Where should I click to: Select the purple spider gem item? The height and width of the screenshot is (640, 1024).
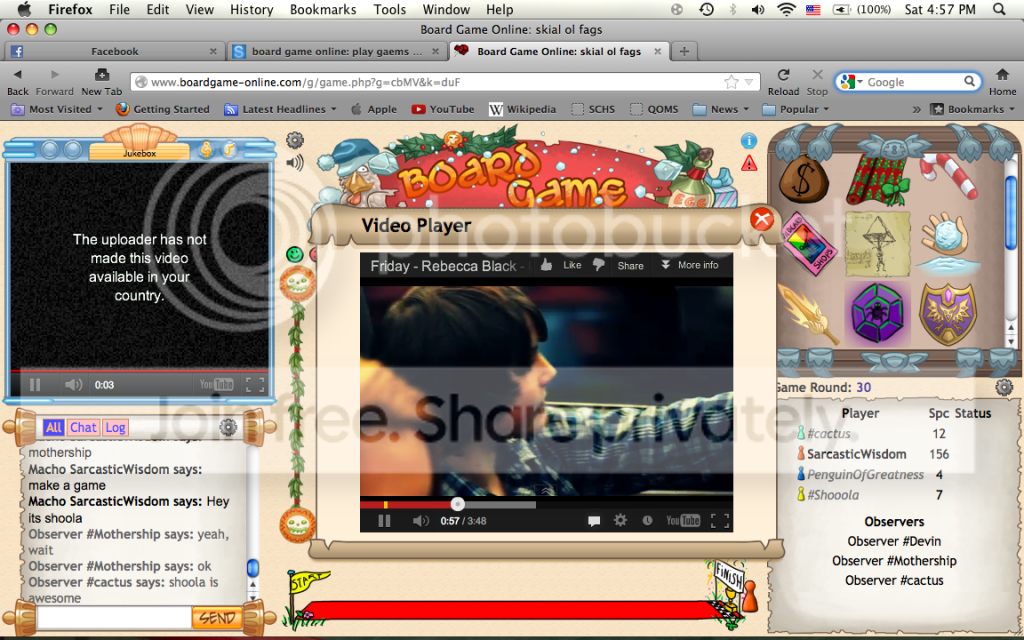[877, 314]
